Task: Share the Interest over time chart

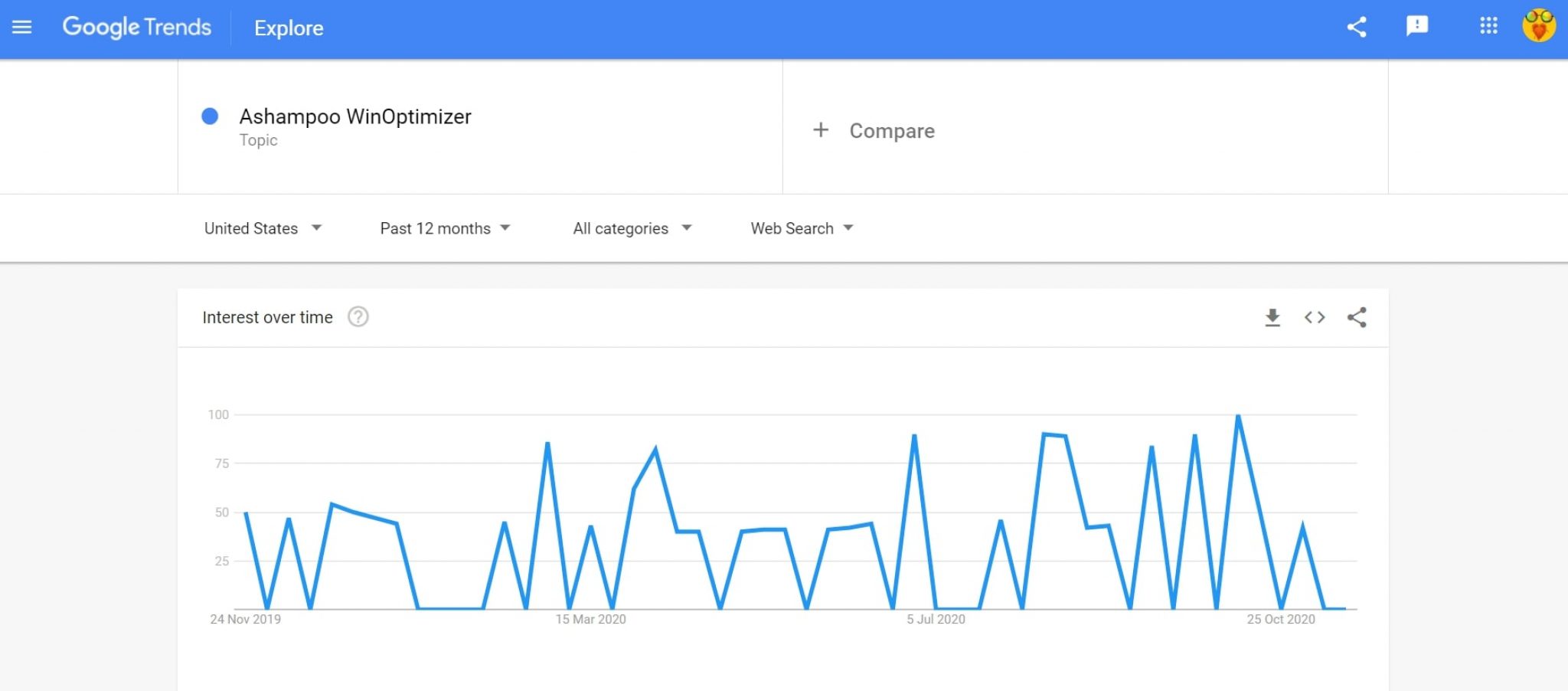Action: click(1357, 317)
